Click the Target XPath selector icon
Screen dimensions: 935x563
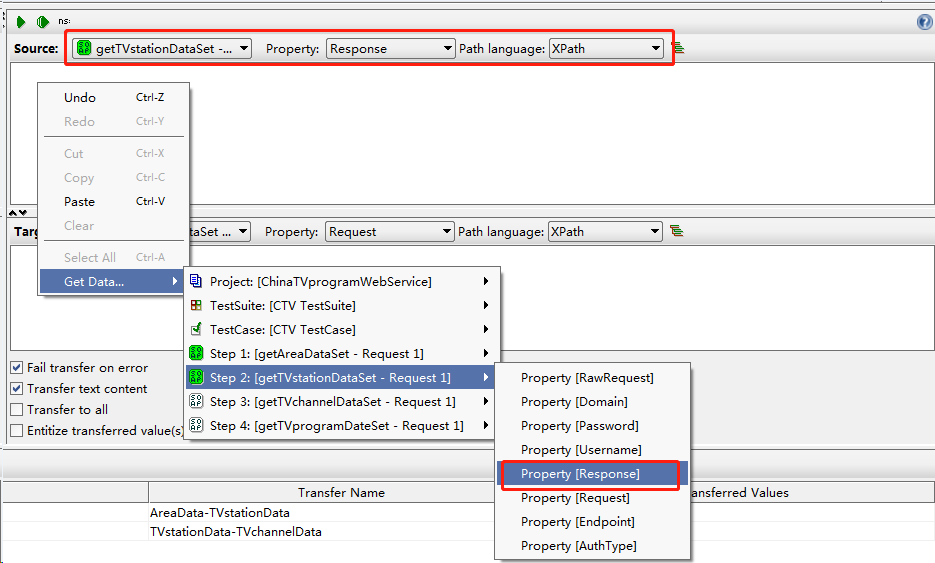click(x=676, y=231)
